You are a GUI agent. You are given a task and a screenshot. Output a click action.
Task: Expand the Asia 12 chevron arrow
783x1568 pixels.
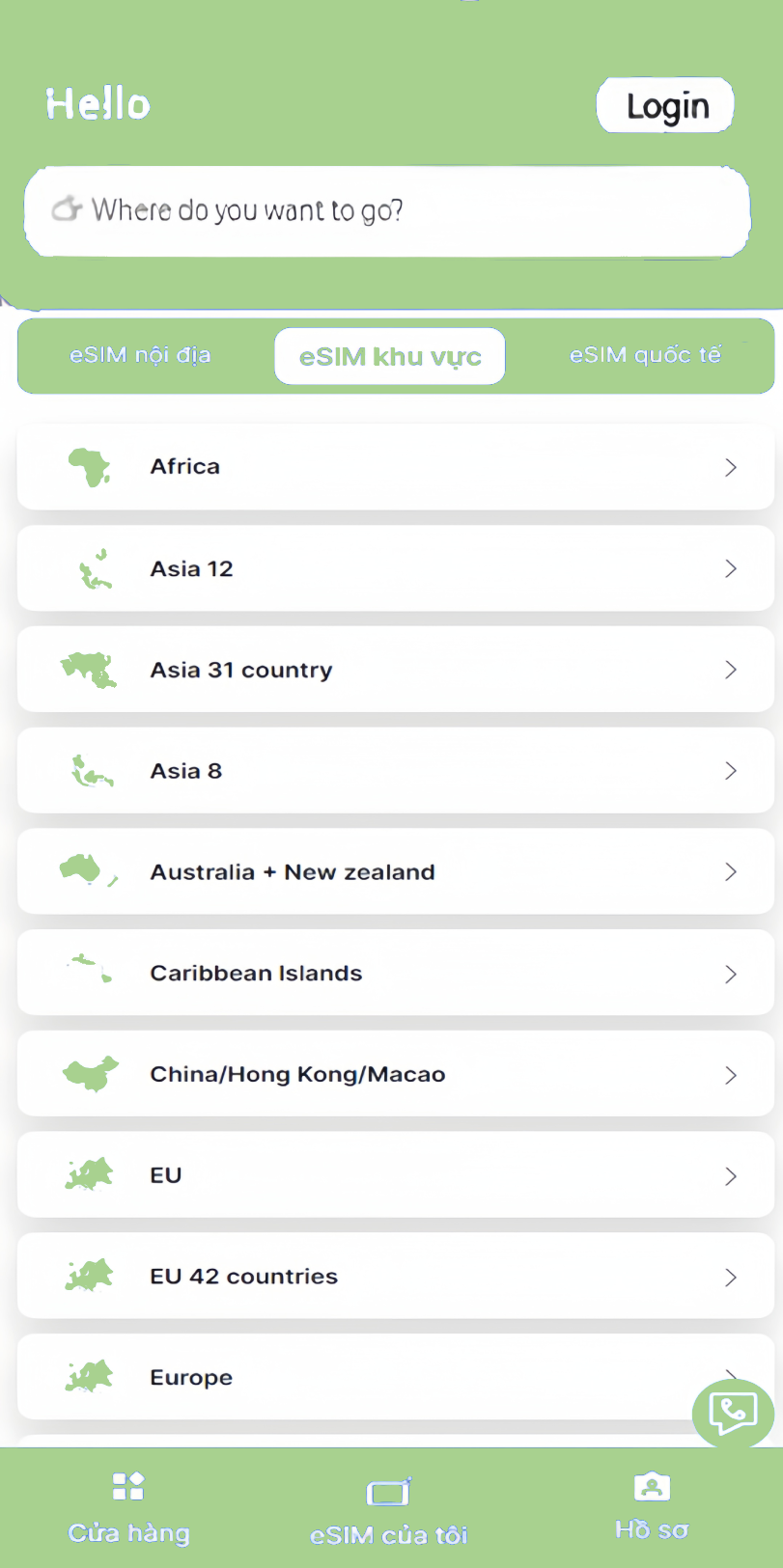[x=731, y=568]
